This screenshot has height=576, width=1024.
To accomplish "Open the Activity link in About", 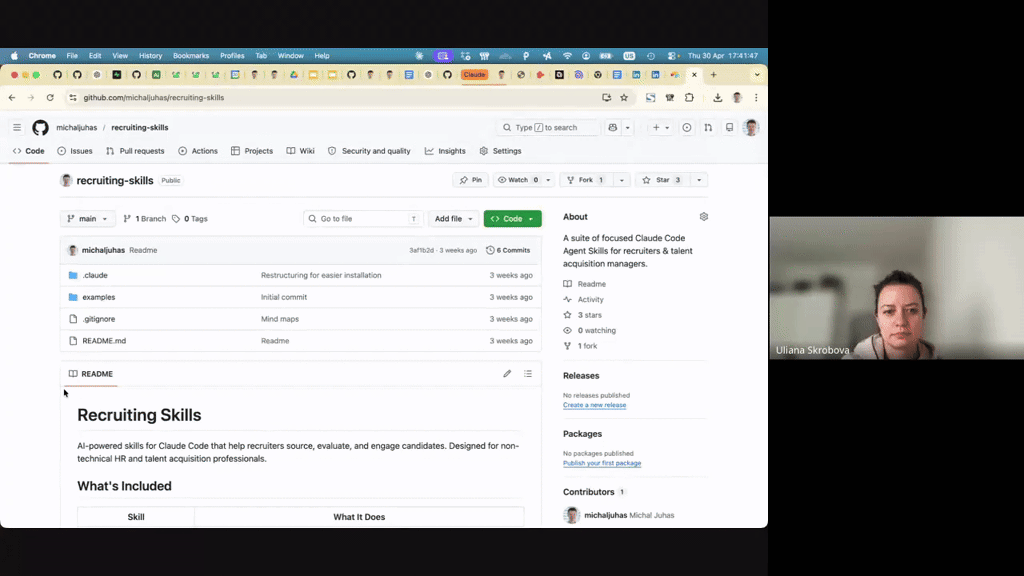I will pyautogui.click(x=583, y=299).
